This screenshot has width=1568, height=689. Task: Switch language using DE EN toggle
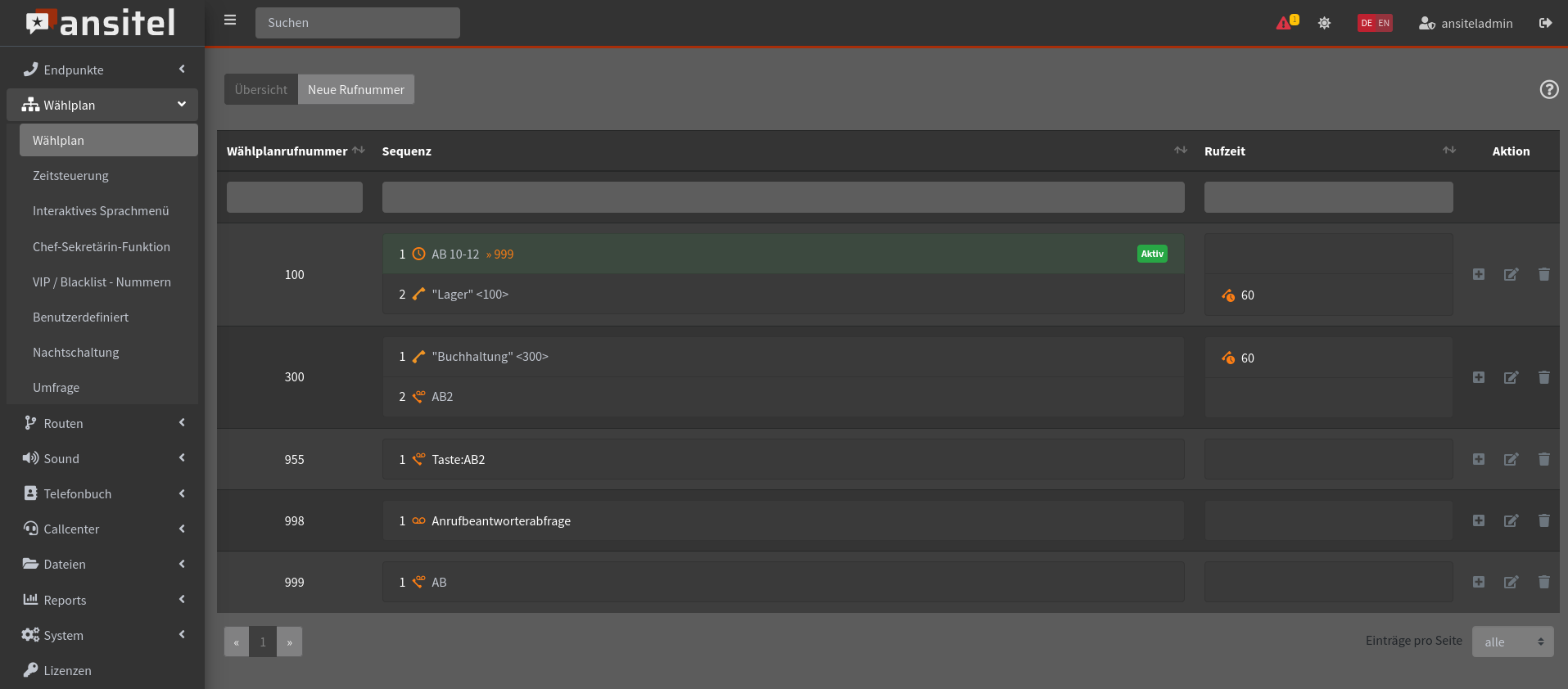(x=1375, y=23)
